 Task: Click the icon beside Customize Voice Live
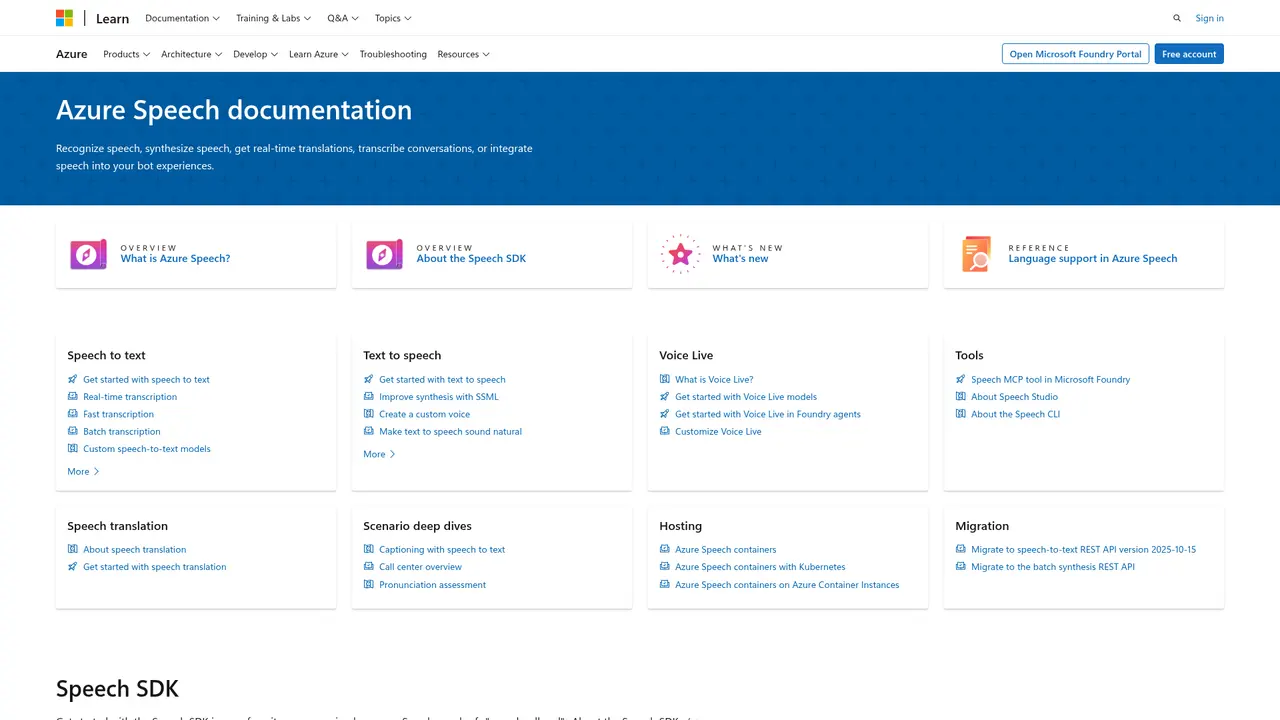coord(664,431)
